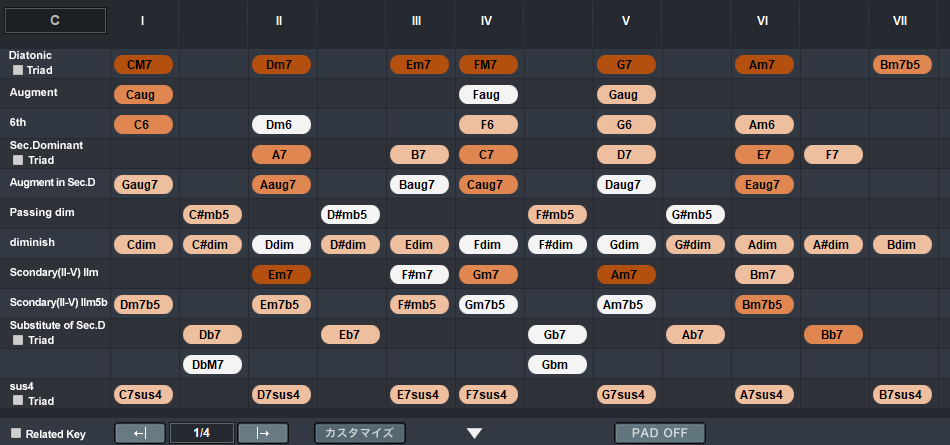The width and height of the screenshot is (950, 445).
Task: Click the previous page arrow button
Action: point(140,433)
